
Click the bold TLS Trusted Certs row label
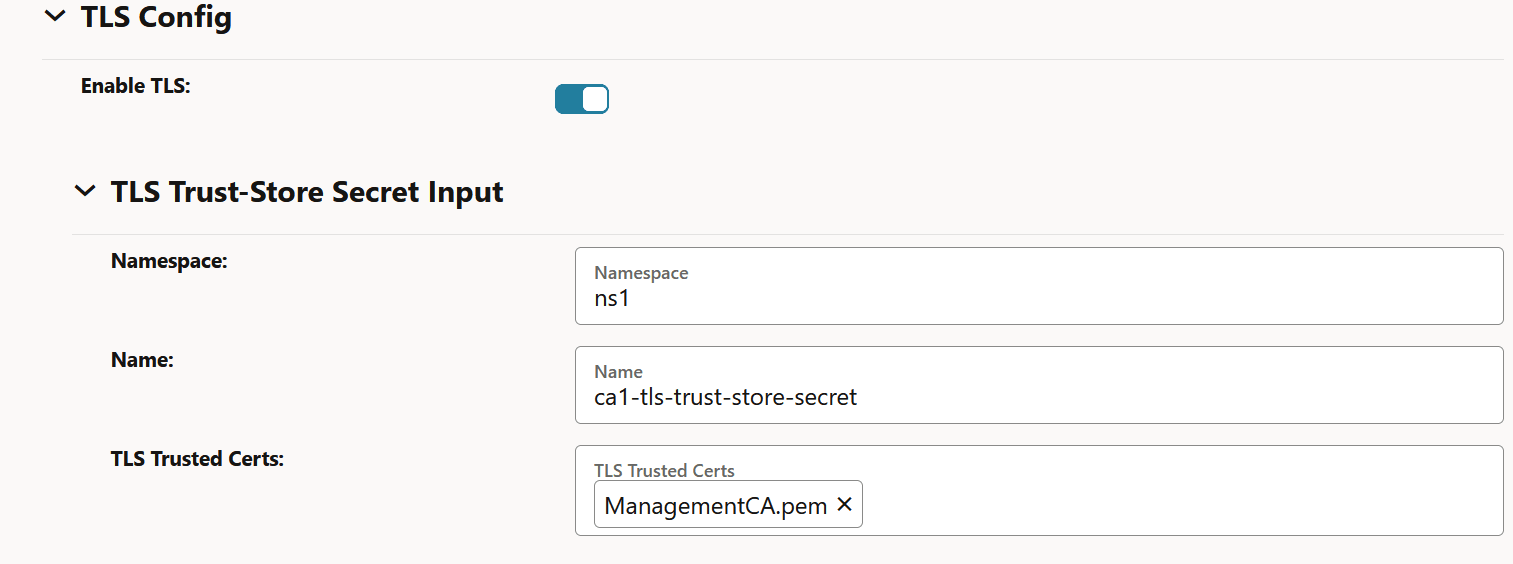(x=197, y=460)
